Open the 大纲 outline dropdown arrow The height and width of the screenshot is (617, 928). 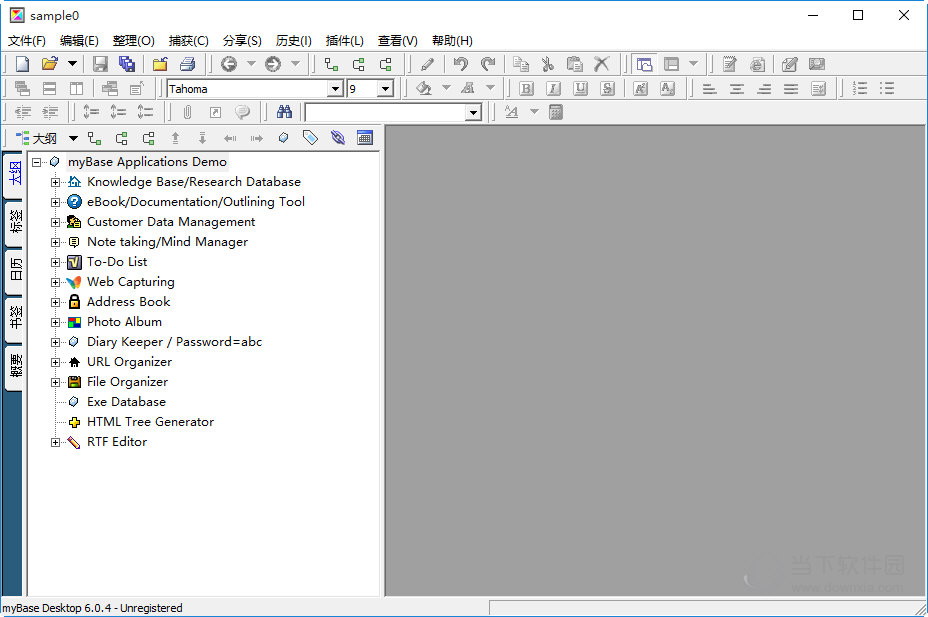coord(73,138)
